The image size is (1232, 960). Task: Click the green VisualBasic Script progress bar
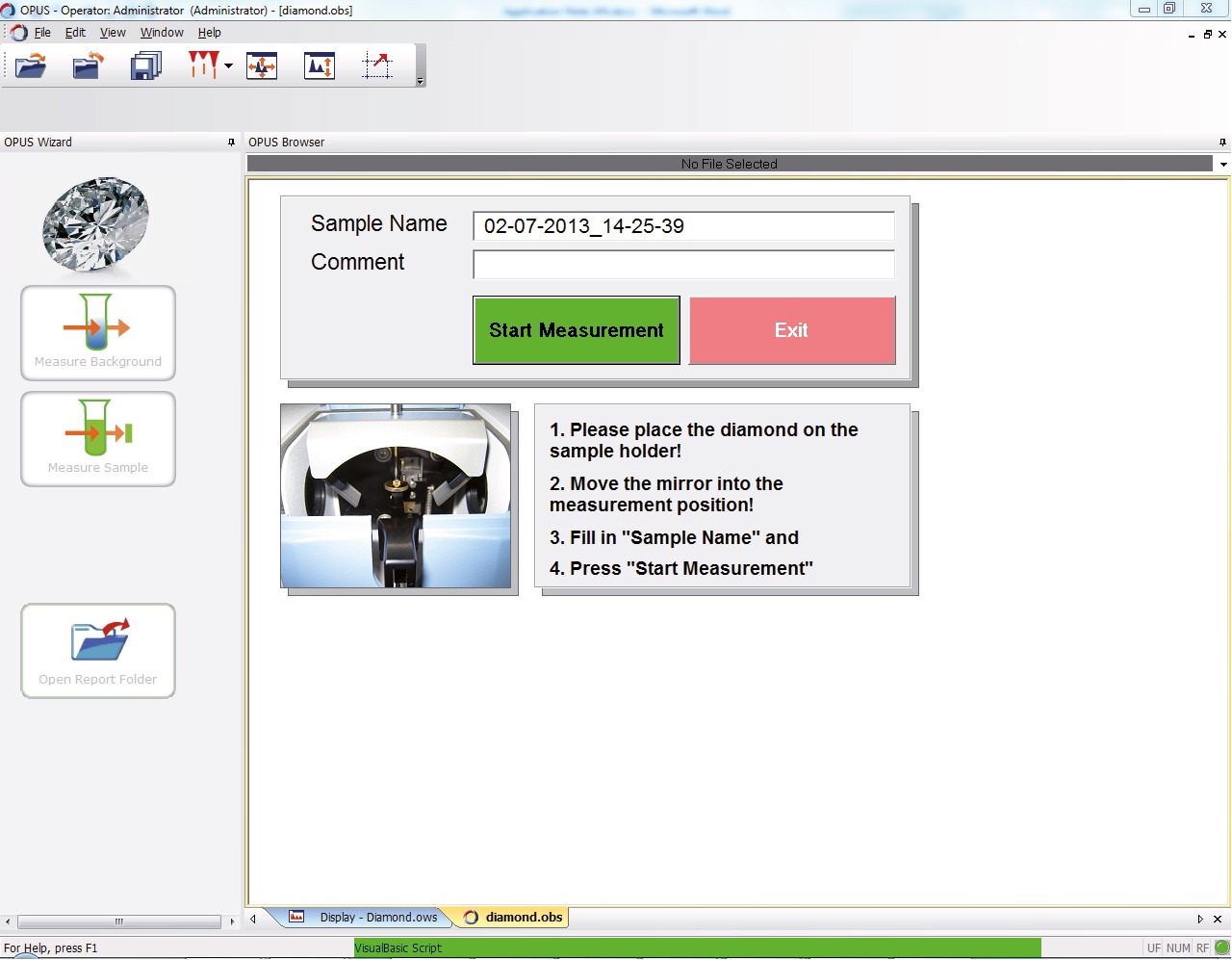tap(698, 948)
